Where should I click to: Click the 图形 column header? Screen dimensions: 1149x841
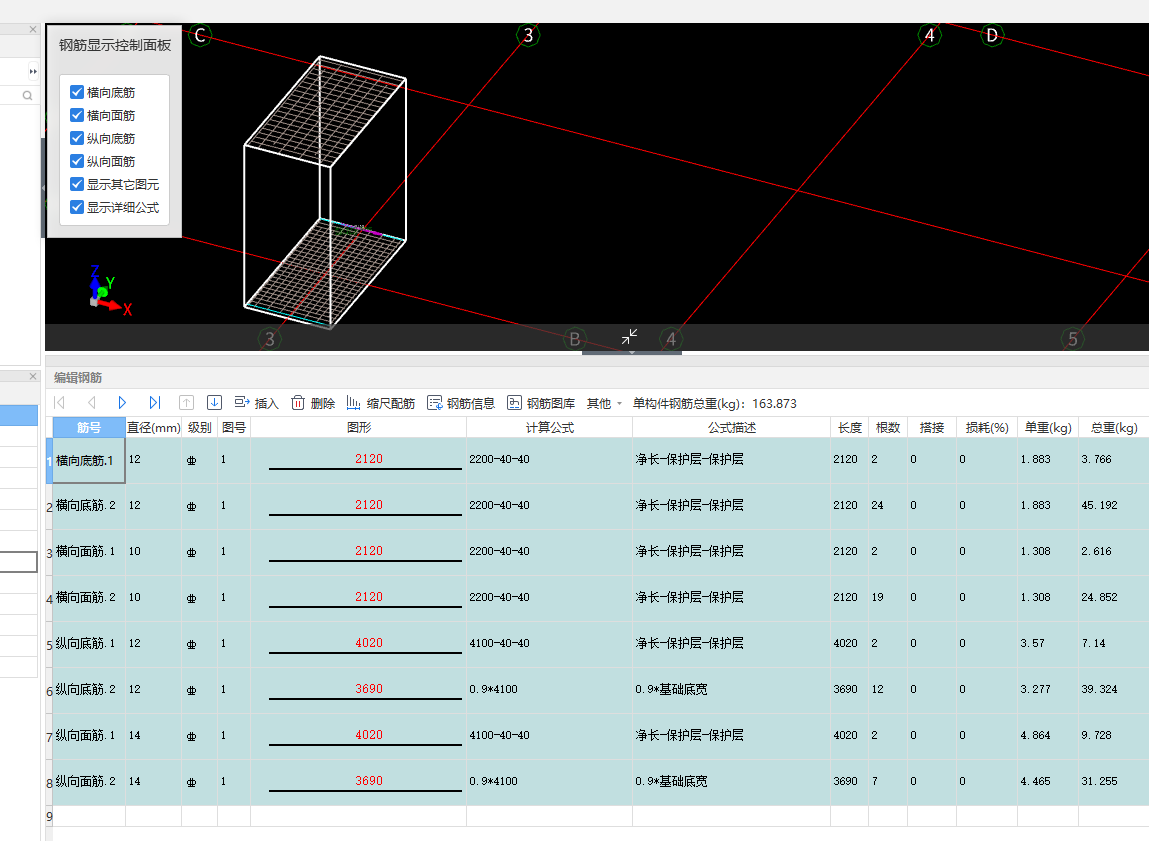point(358,427)
